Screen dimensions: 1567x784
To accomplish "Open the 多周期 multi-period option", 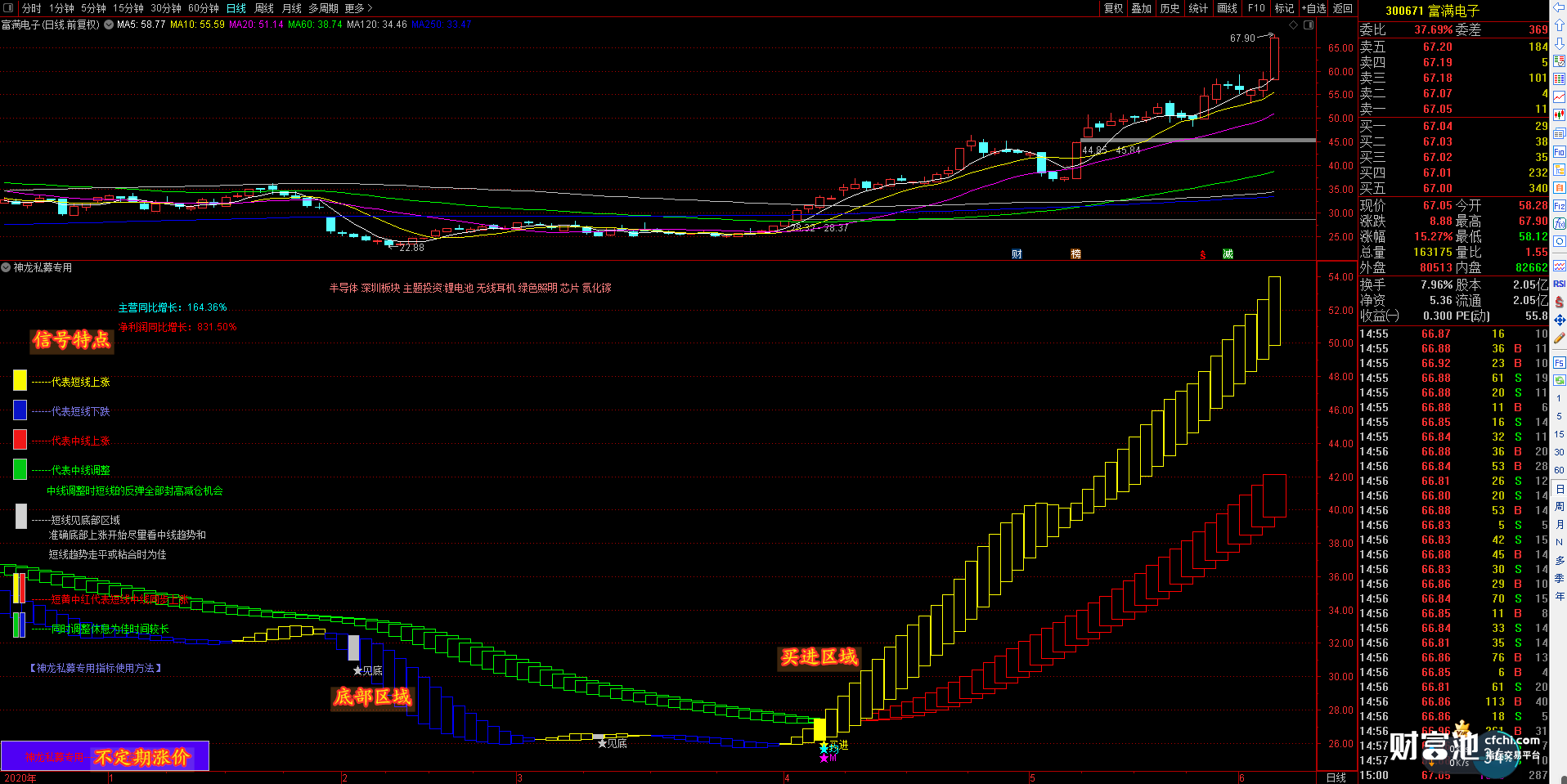I will click(323, 8).
